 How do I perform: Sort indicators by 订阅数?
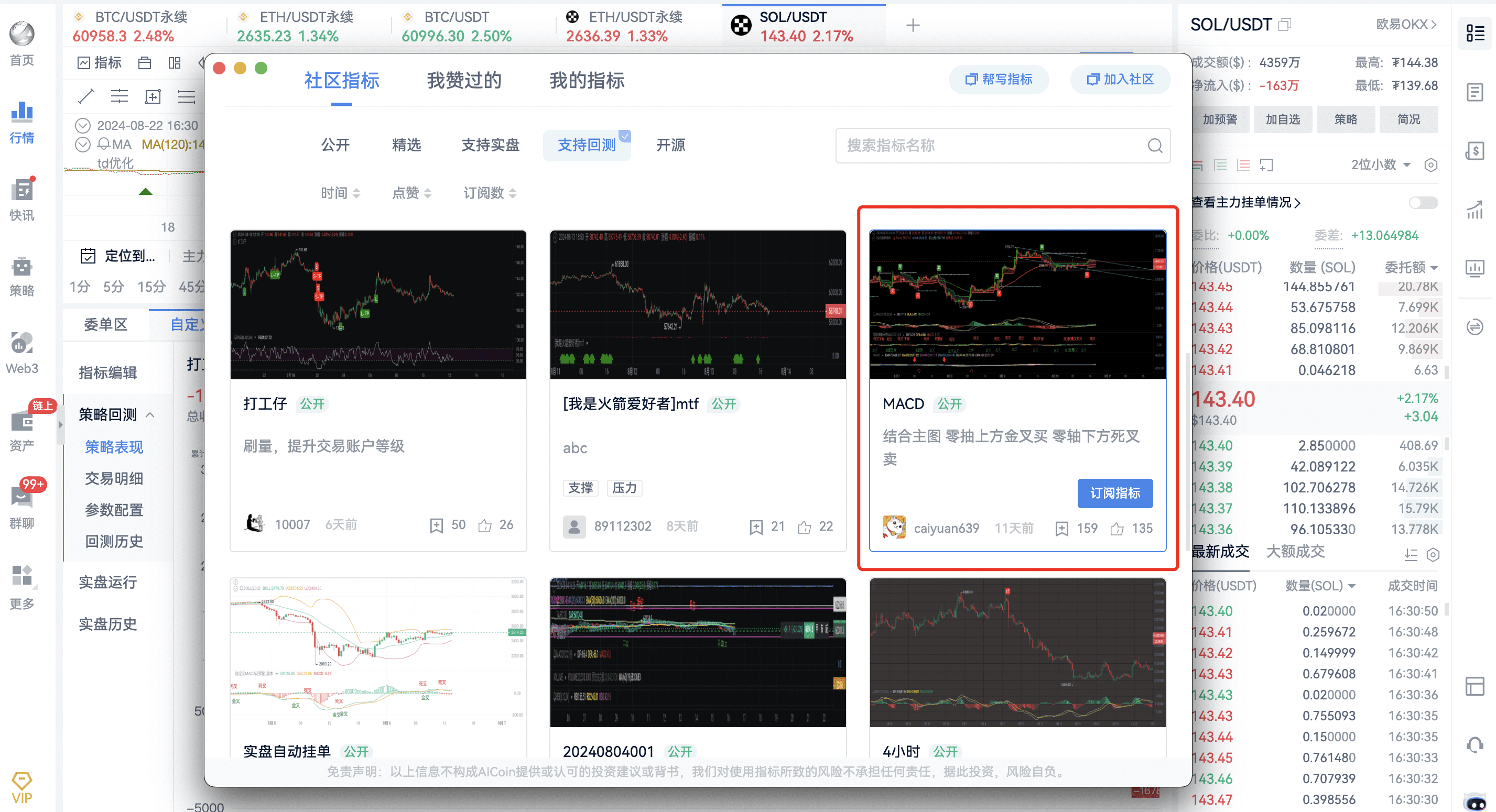click(490, 193)
